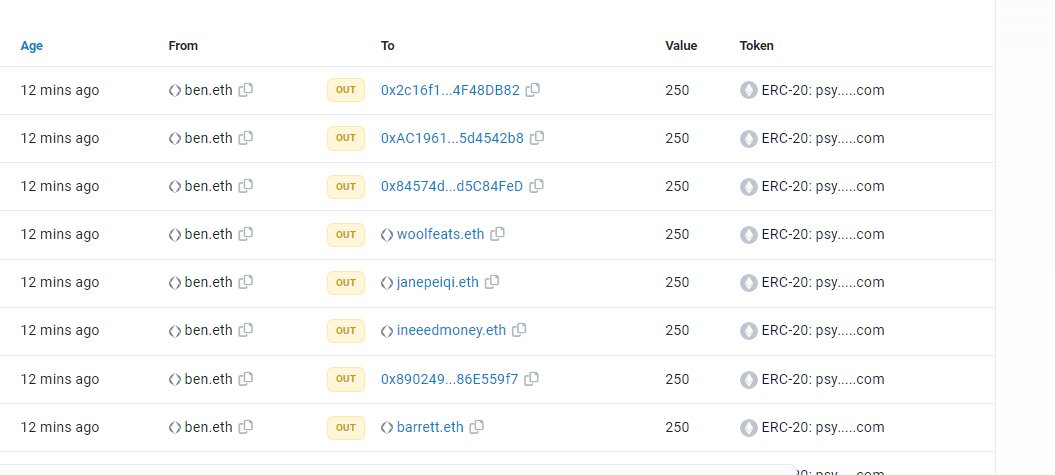Click the ENS icon beside woolfeats.eth
Screen dimensions: 1055x475
(387, 235)
